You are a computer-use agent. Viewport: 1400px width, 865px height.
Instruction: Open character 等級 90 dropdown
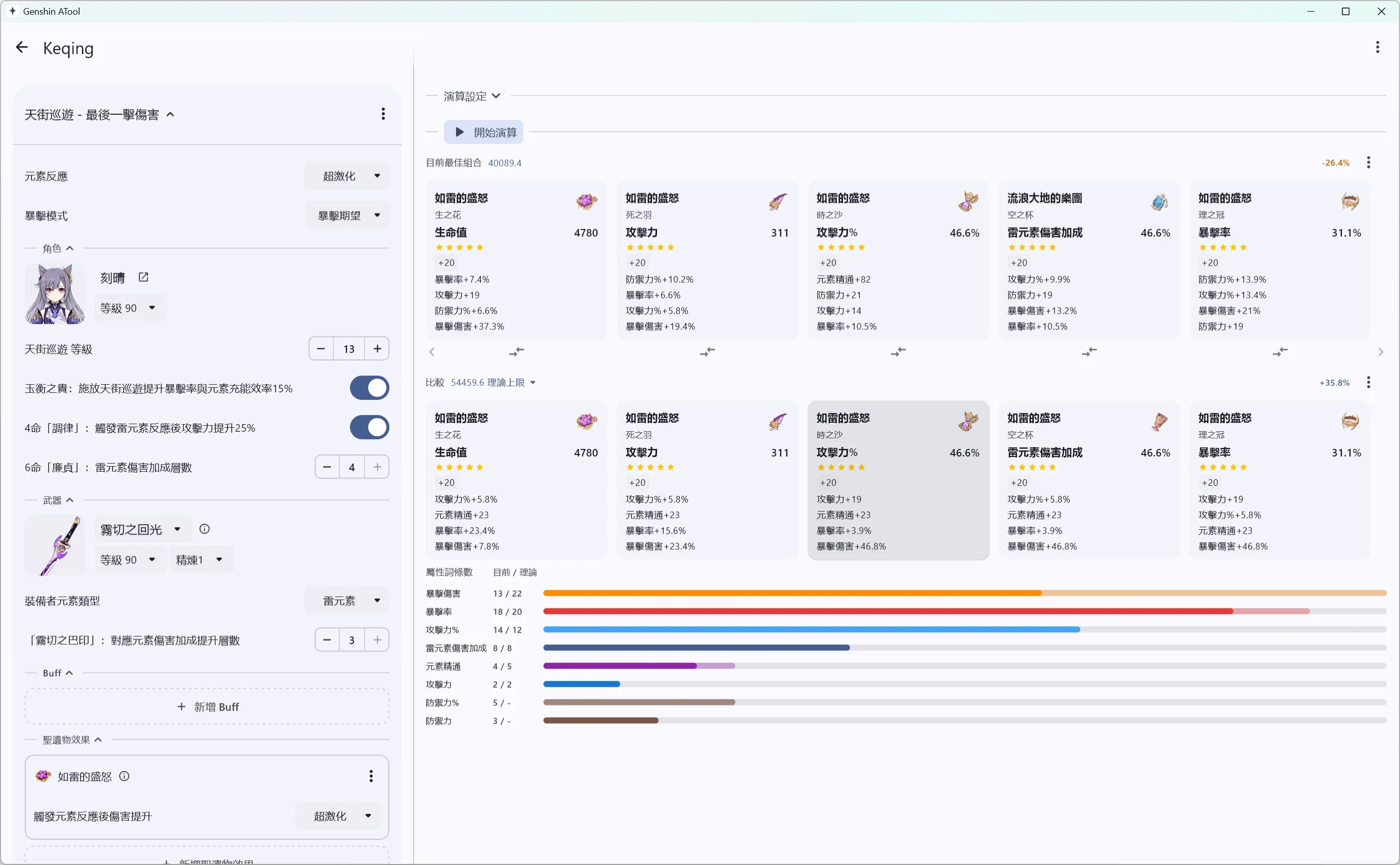[130, 308]
